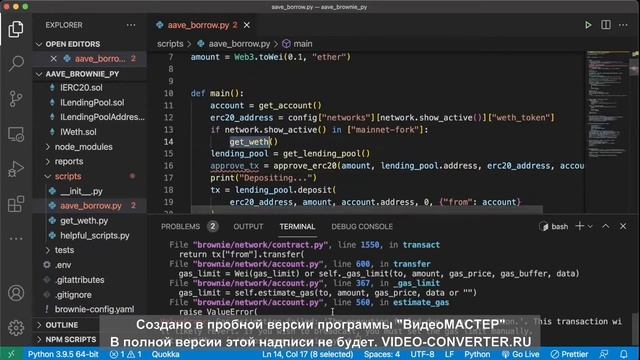Close the terminal panel
The width and height of the screenshot is (640, 360).
(x=623, y=226)
